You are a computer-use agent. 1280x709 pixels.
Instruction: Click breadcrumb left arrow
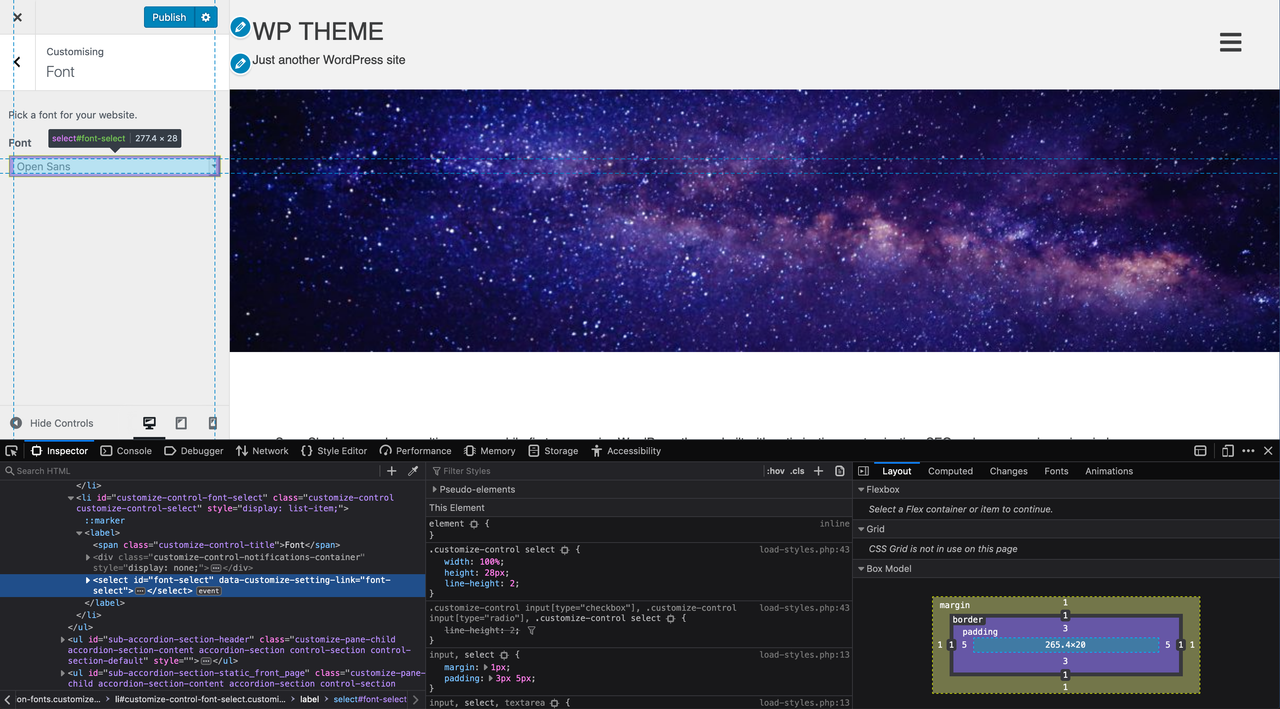[x=6, y=700]
